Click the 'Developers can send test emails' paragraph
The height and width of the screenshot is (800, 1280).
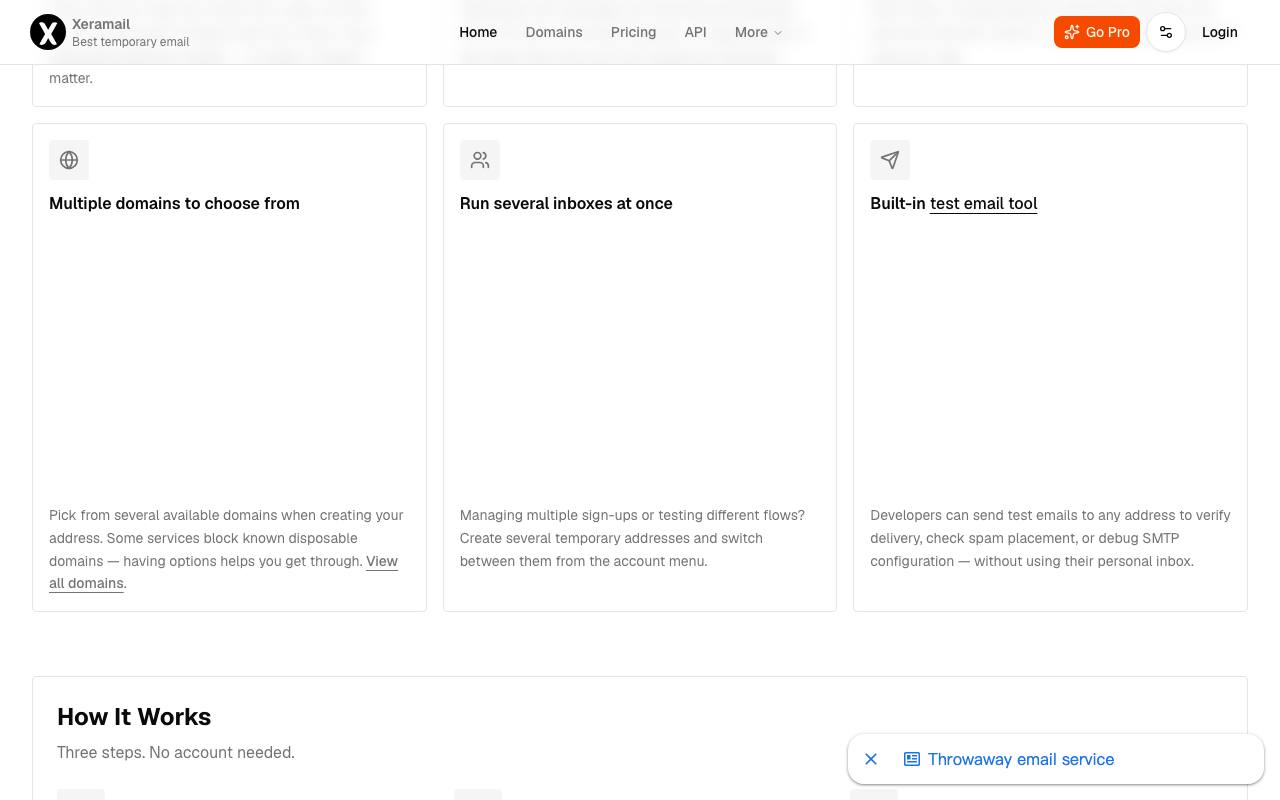coord(1050,538)
